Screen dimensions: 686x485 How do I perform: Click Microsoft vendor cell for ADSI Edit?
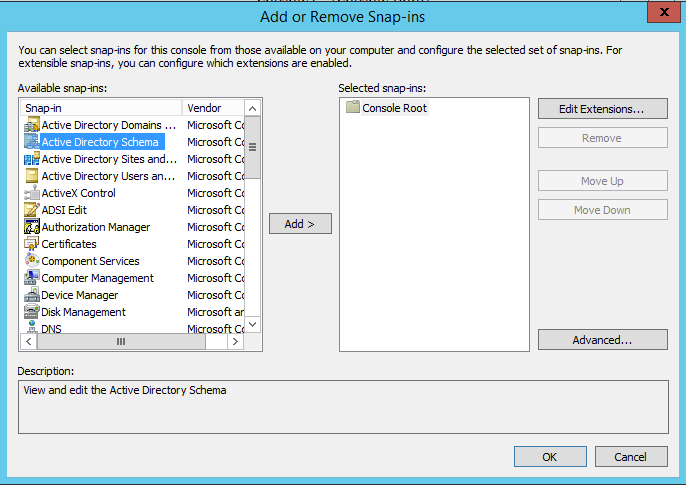pos(215,210)
